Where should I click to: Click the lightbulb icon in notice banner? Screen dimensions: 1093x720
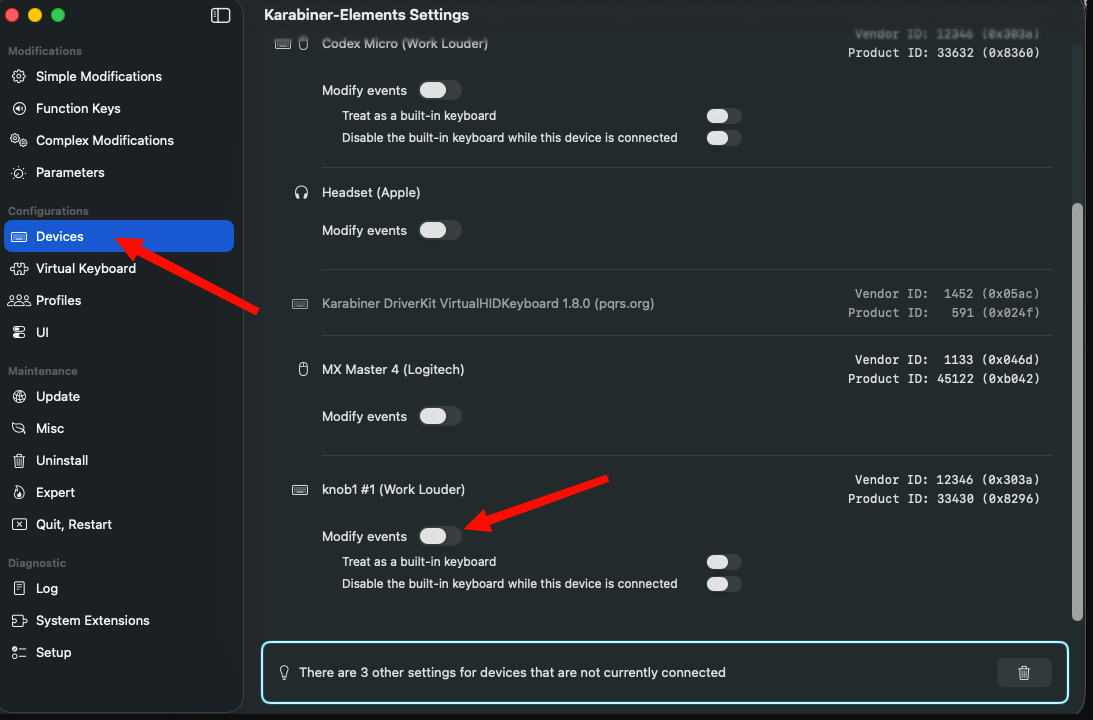point(284,673)
